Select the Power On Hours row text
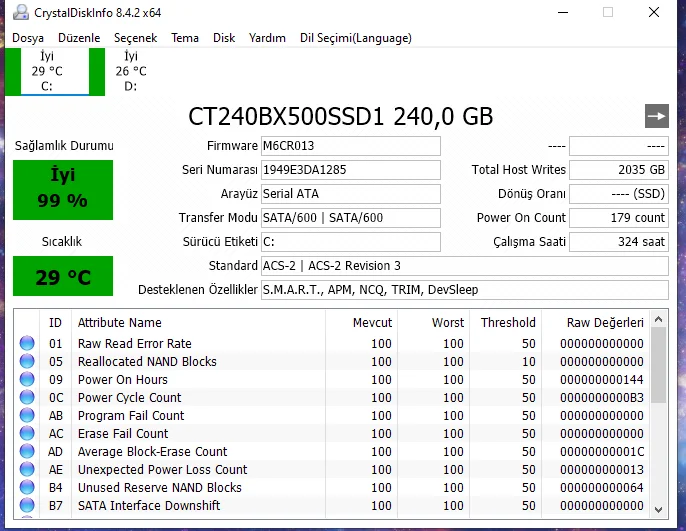The width and height of the screenshot is (686, 531). coord(123,380)
